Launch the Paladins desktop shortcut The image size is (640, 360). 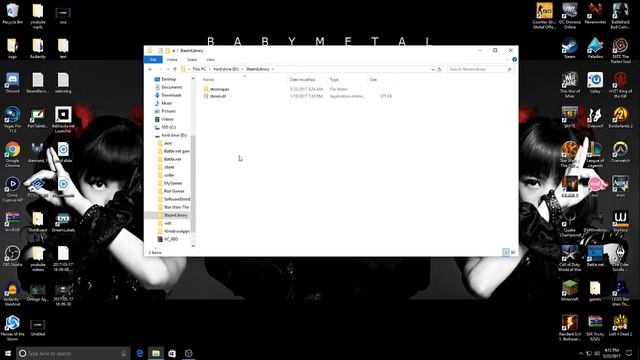(595, 48)
